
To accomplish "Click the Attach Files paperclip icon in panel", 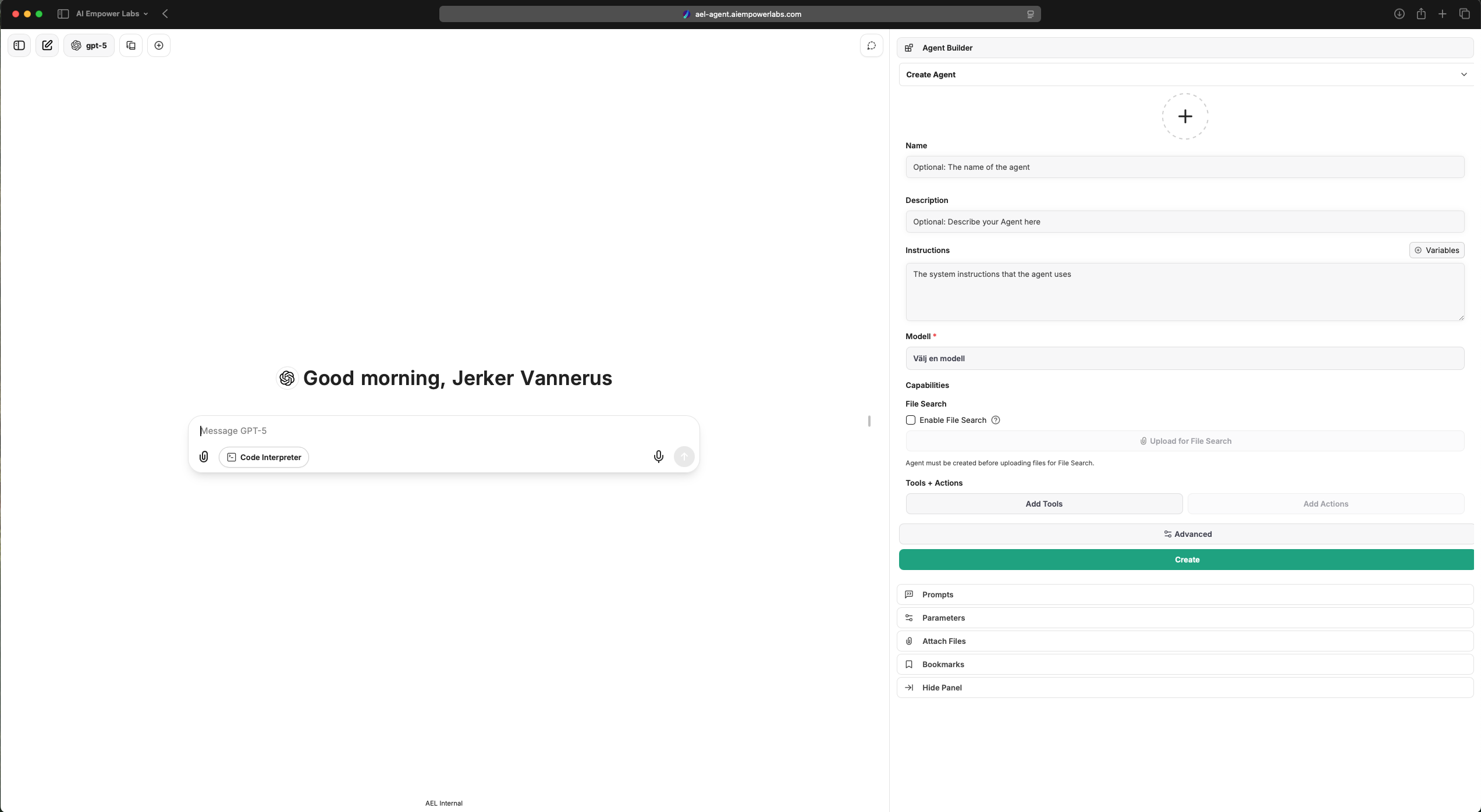I will click(909, 641).
